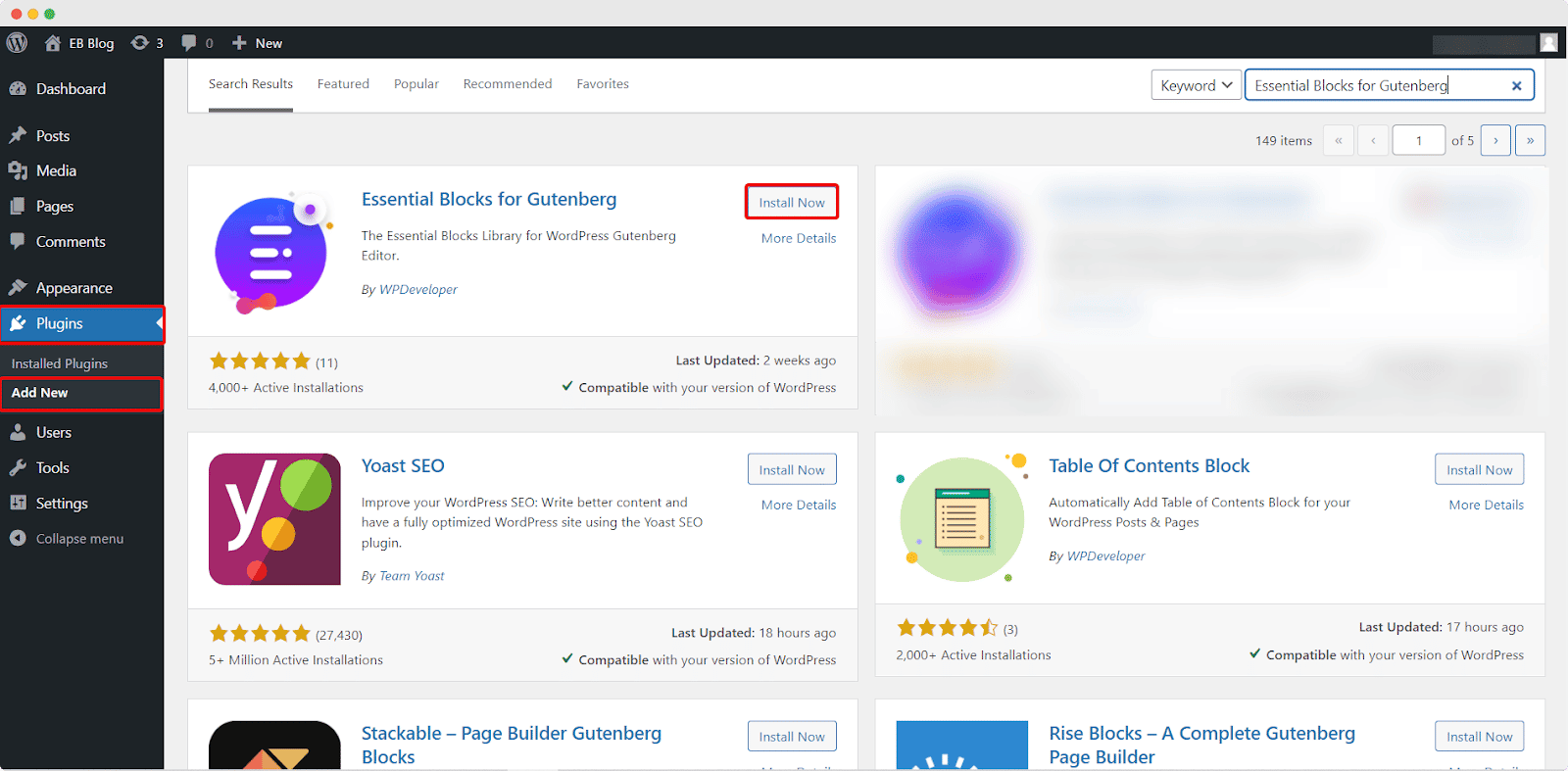Open WPDeveloper author link under Table Of Contents
The image size is (1568, 771).
1105,555
